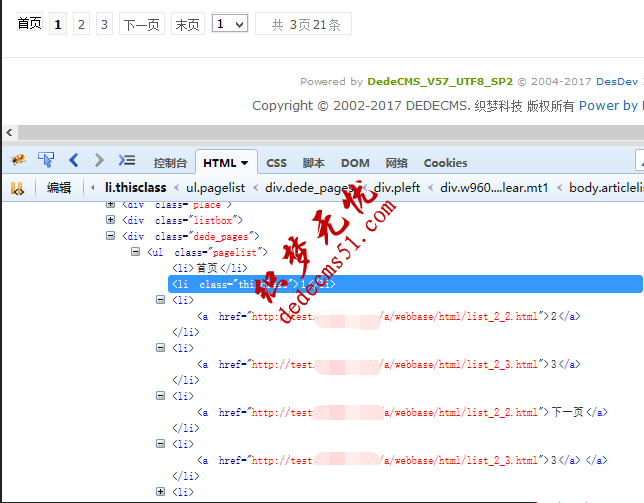Go back with Firebug's left arrow
This screenshot has height=503, width=644.
coord(74,160)
